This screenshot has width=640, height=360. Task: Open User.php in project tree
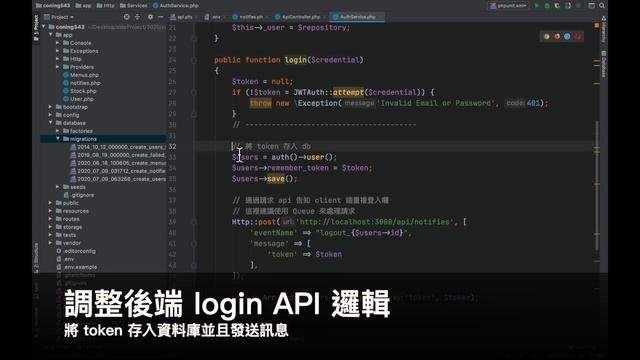(78, 99)
